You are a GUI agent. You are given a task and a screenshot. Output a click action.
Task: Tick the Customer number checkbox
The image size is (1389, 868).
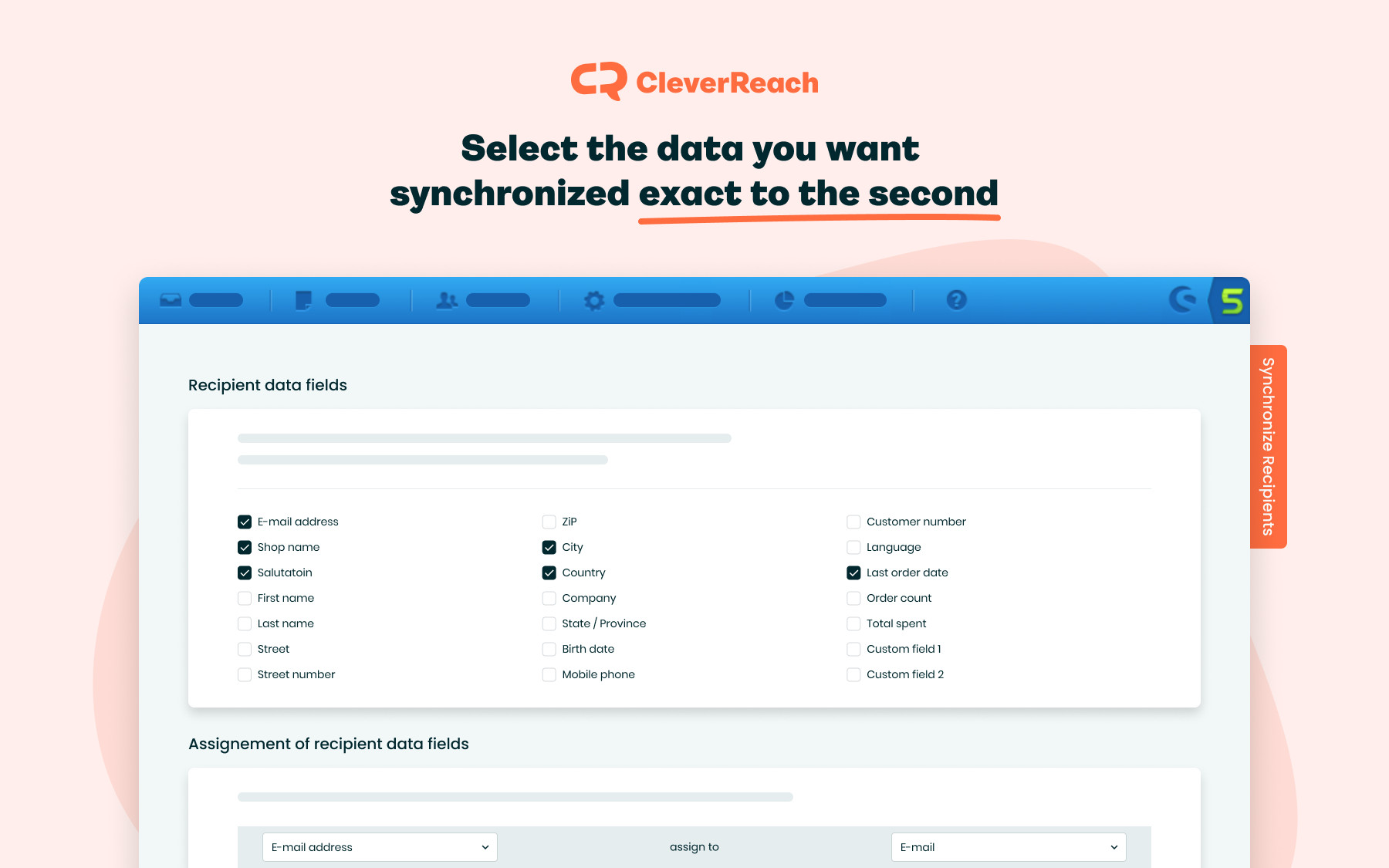(853, 522)
